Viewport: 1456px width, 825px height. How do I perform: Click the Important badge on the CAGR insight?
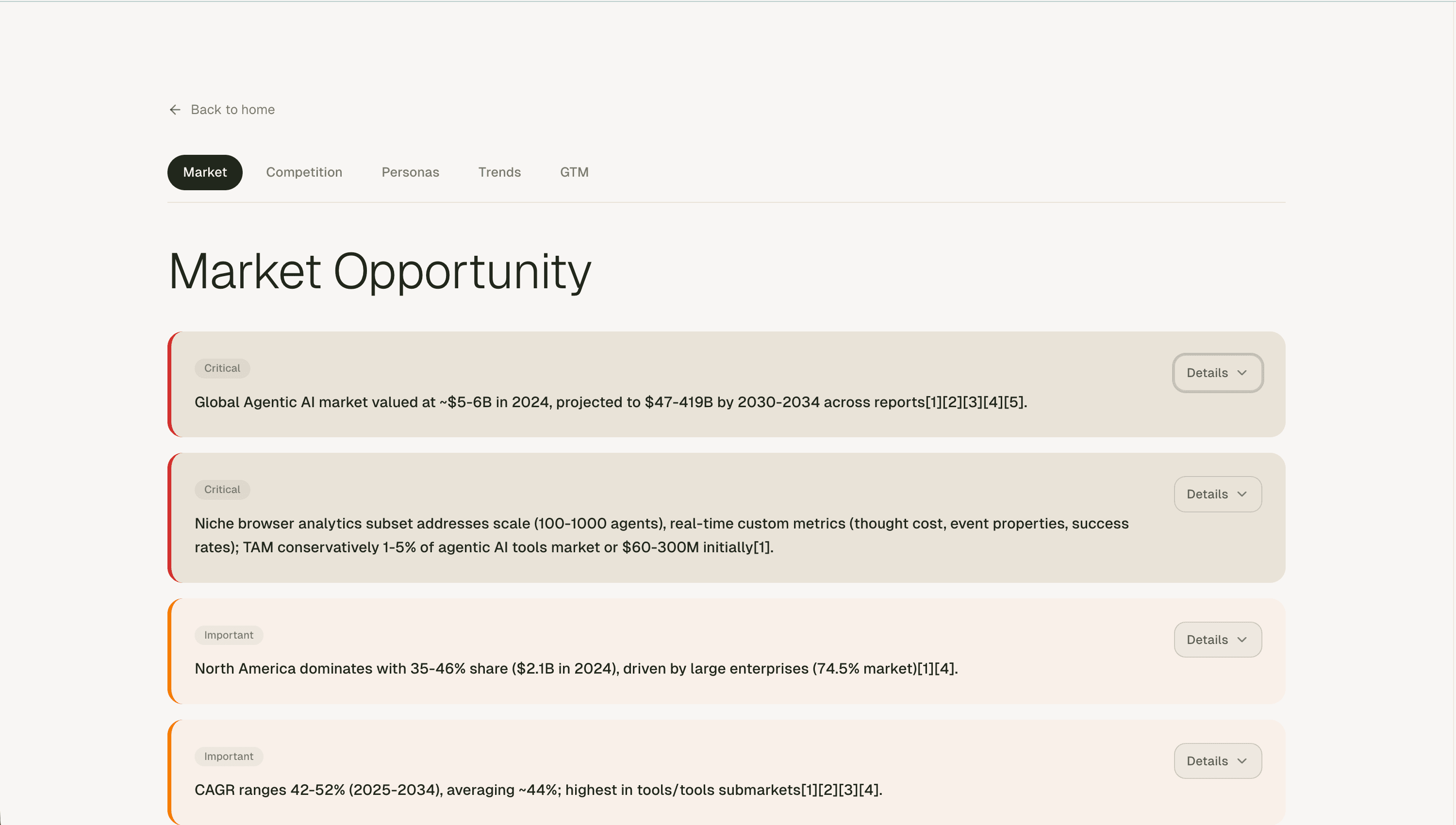[228, 756]
